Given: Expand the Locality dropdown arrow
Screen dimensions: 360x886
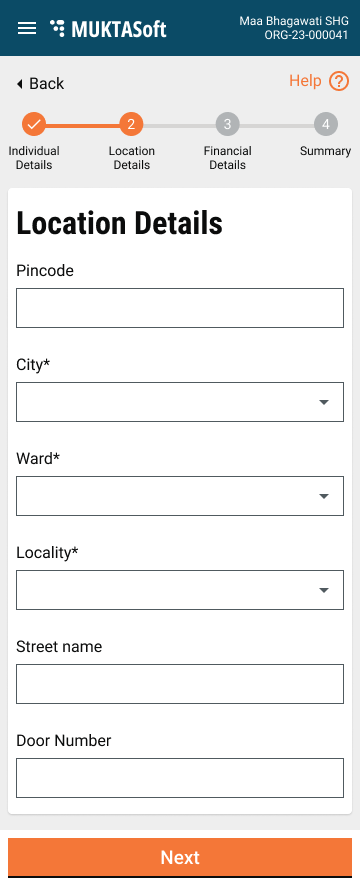Looking at the screenshot, I should pyautogui.click(x=324, y=590).
